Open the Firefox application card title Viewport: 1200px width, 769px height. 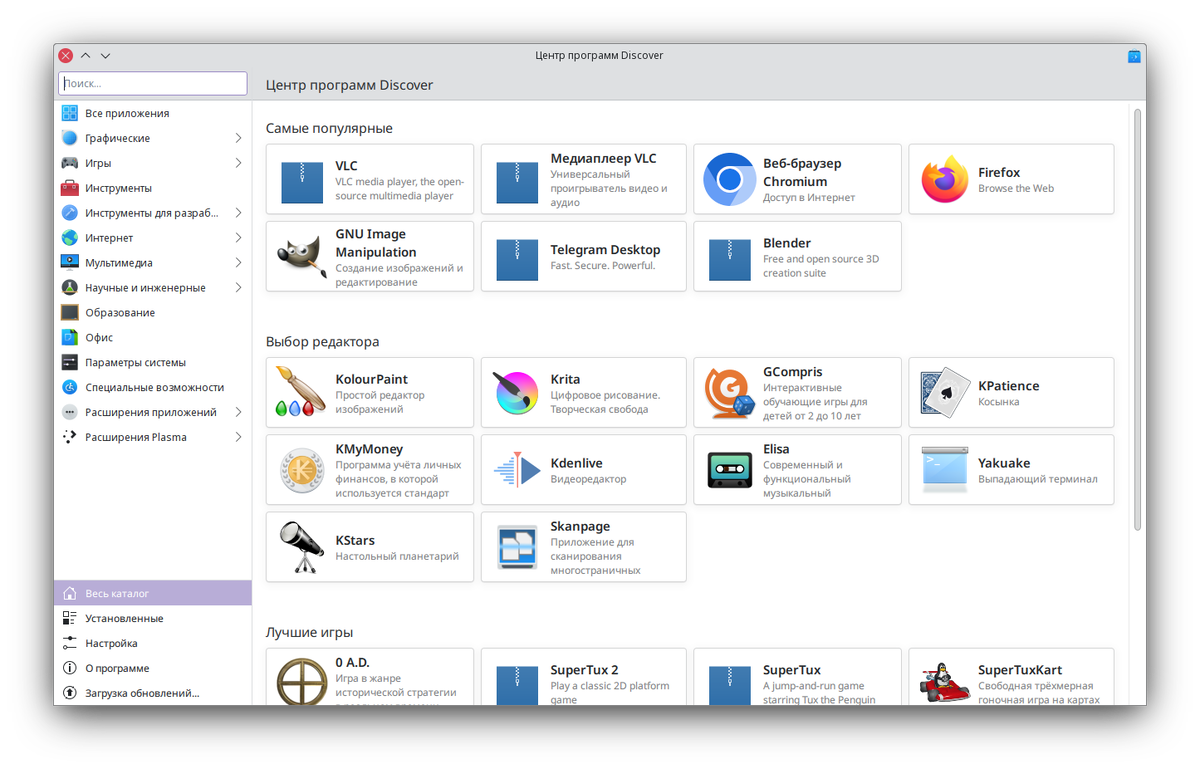point(999,172)
